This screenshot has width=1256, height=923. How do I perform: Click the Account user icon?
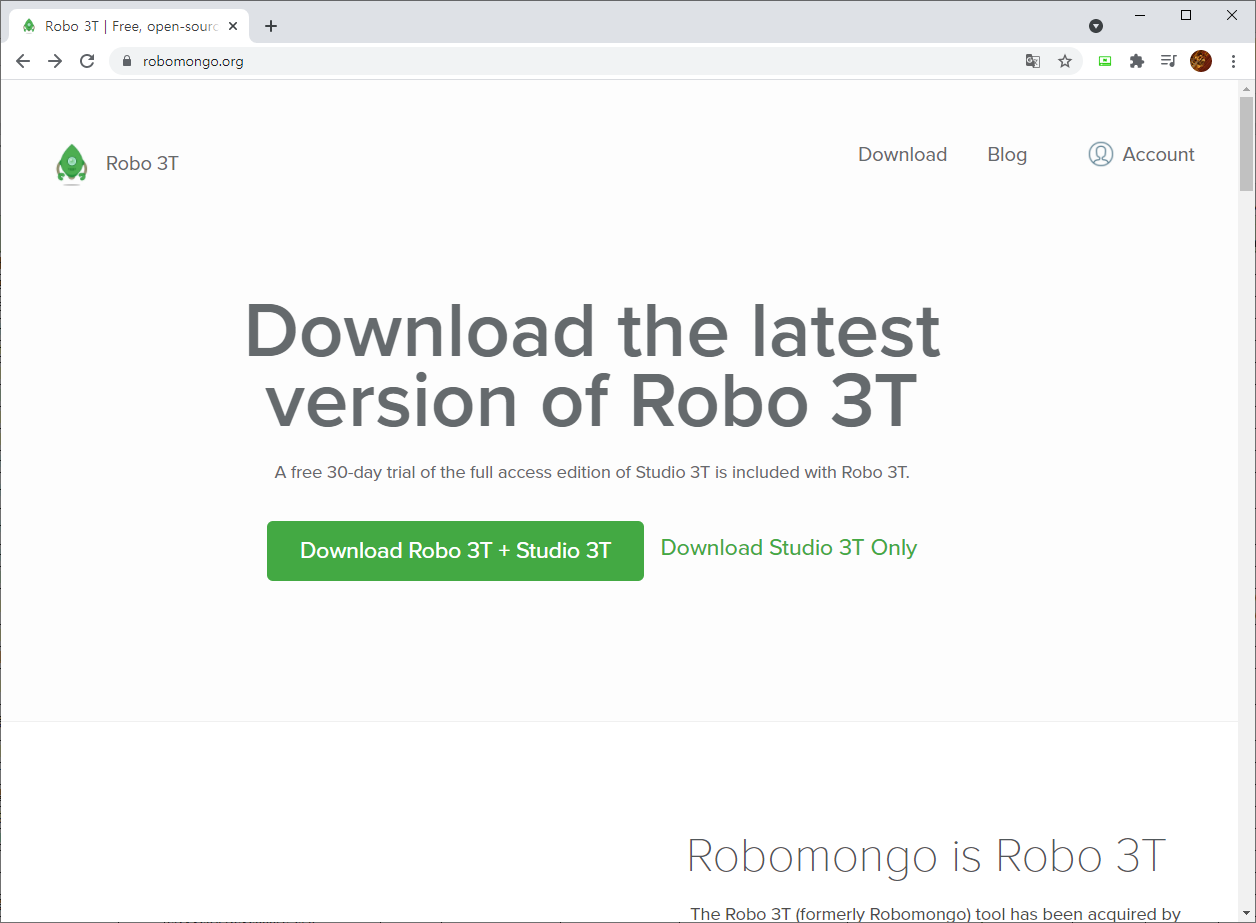tap(1101, 154)
